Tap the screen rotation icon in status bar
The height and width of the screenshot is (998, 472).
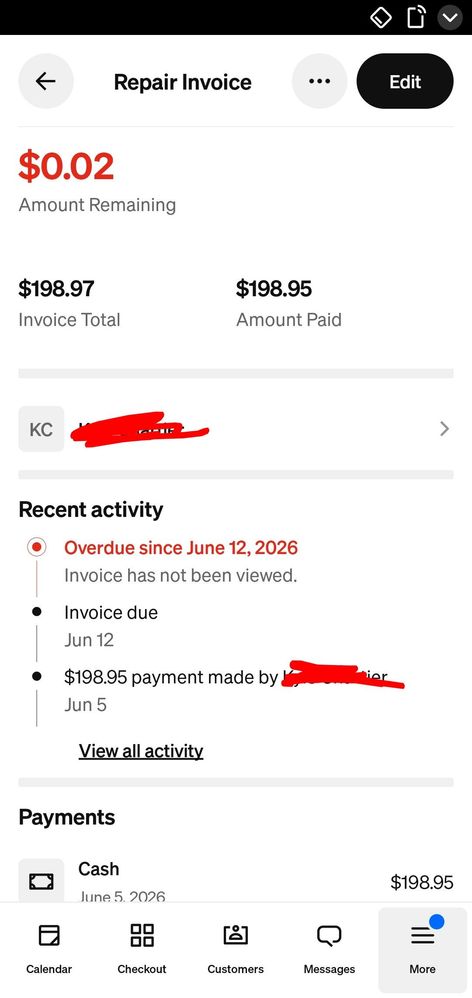pyautogui.click(x=380, y=18)
